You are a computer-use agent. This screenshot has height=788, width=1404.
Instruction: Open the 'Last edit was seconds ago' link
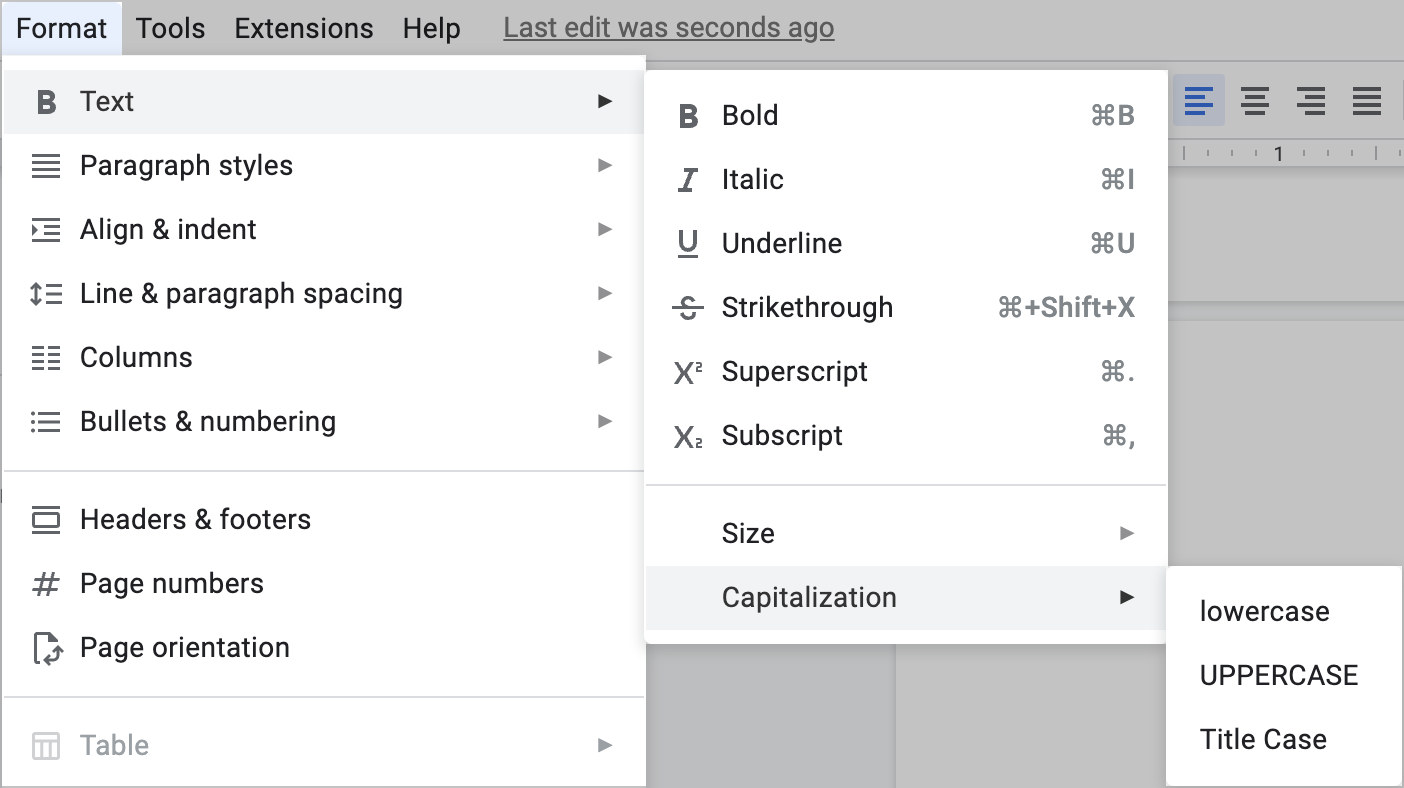tap(668, 28)
